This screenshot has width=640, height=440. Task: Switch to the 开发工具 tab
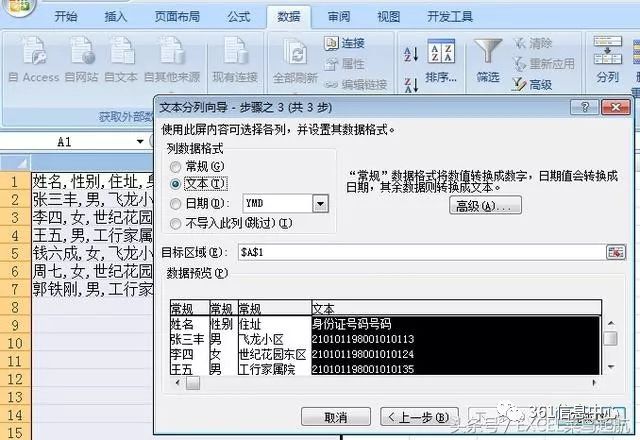450,16
